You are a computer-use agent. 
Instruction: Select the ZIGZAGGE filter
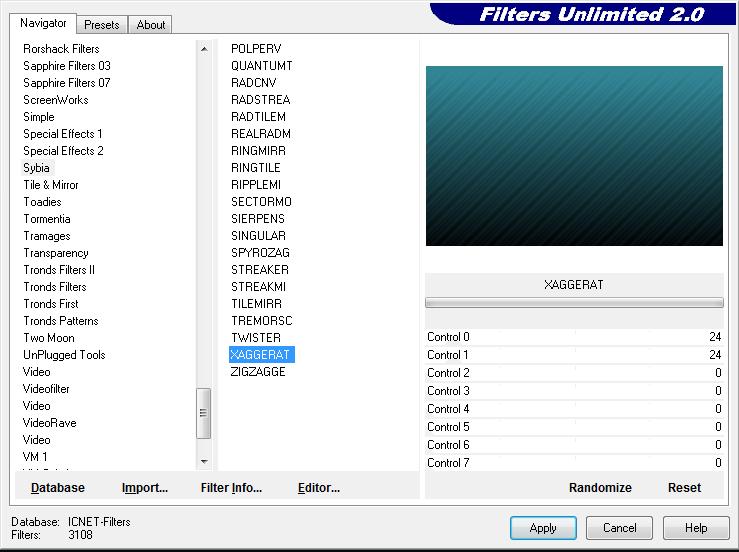coord(258,371)
